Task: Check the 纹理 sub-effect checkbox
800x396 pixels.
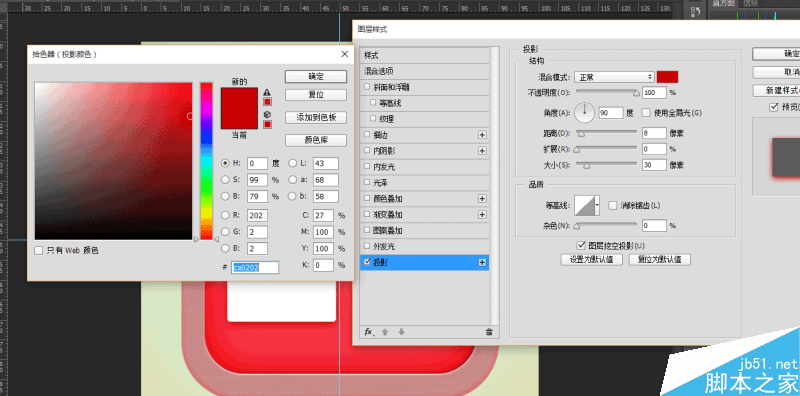Action: 373,119
